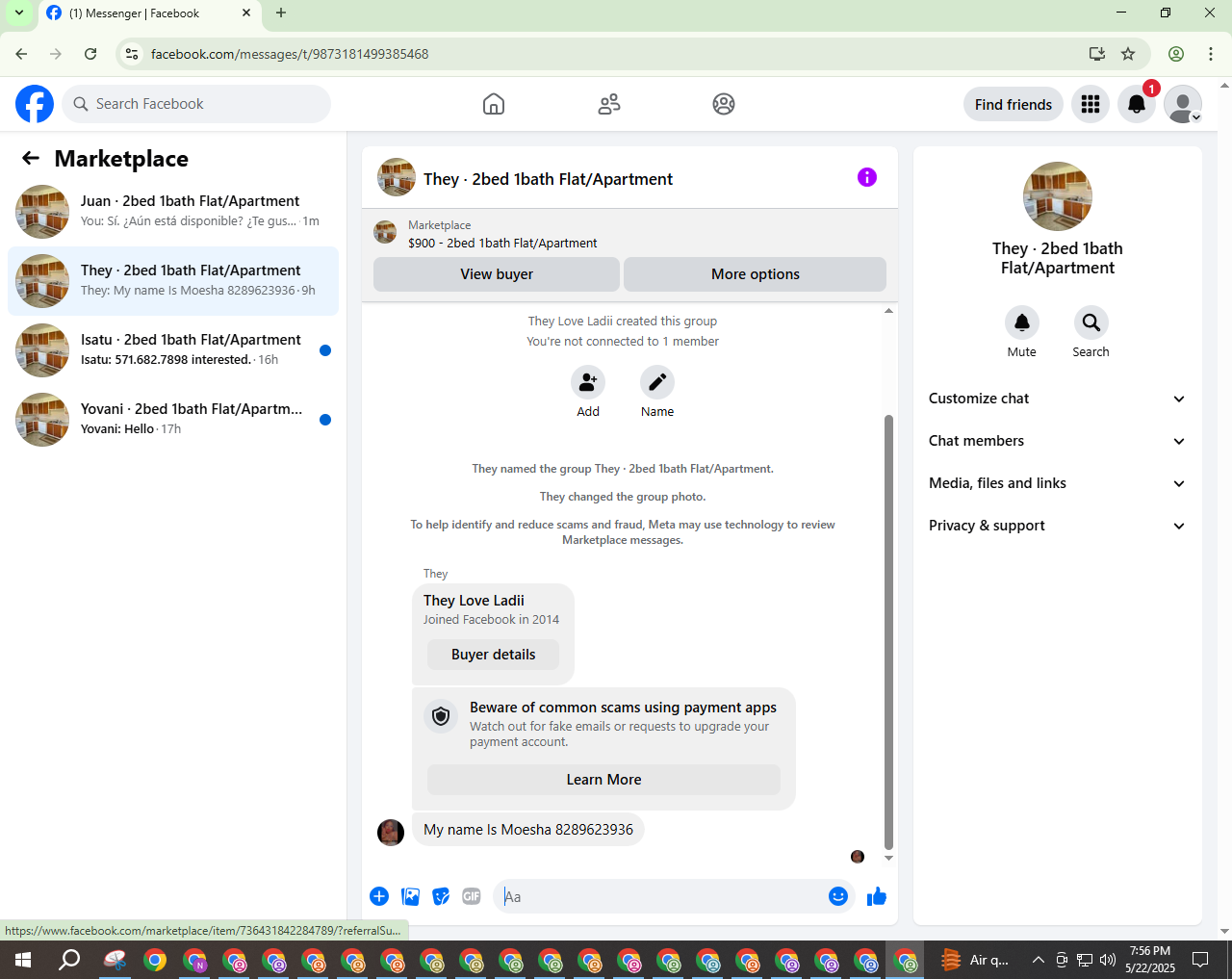The image size is (1232, 979).
Task: Open Chrome's three-dot menu
Action: [x=1211, y=54]
